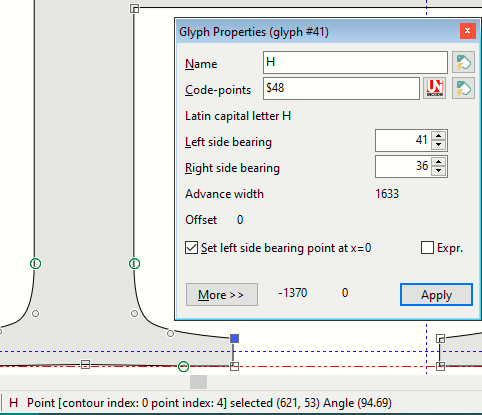The image size is (482, 415).
Task: Close the Glyph Properties dialog
Action: 467,31
